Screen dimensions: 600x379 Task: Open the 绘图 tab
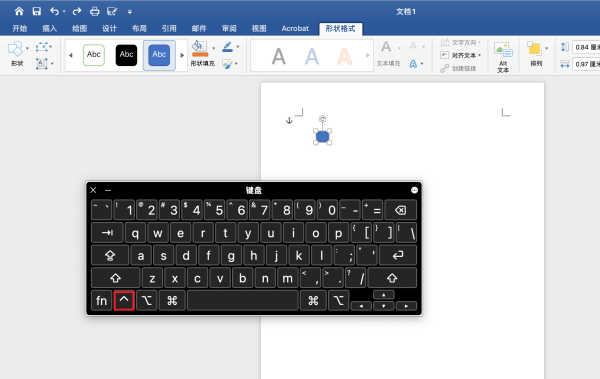(x=80, y=28)
